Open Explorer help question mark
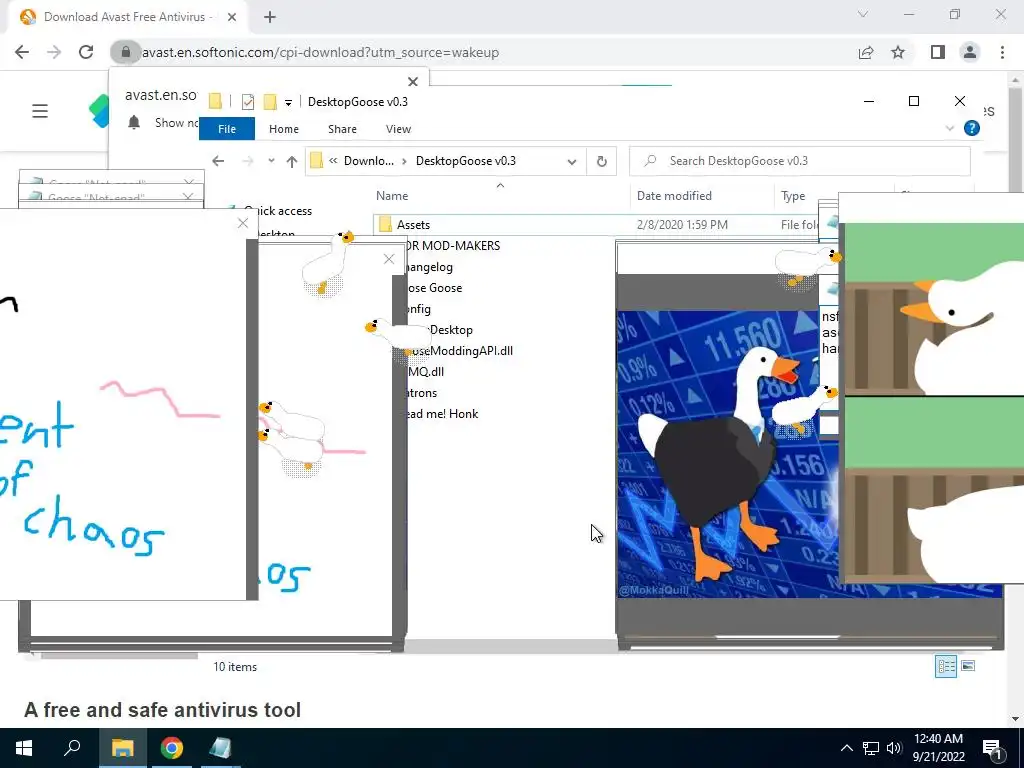 (972, 129)
